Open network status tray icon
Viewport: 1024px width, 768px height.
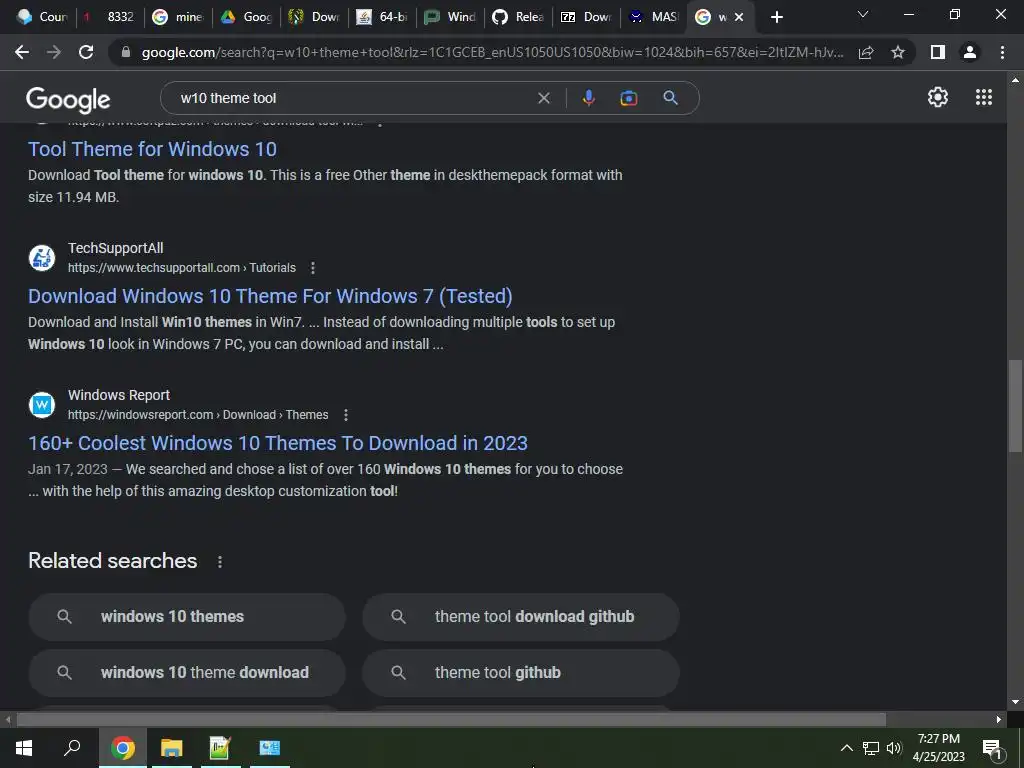click(x=871, y=748)
